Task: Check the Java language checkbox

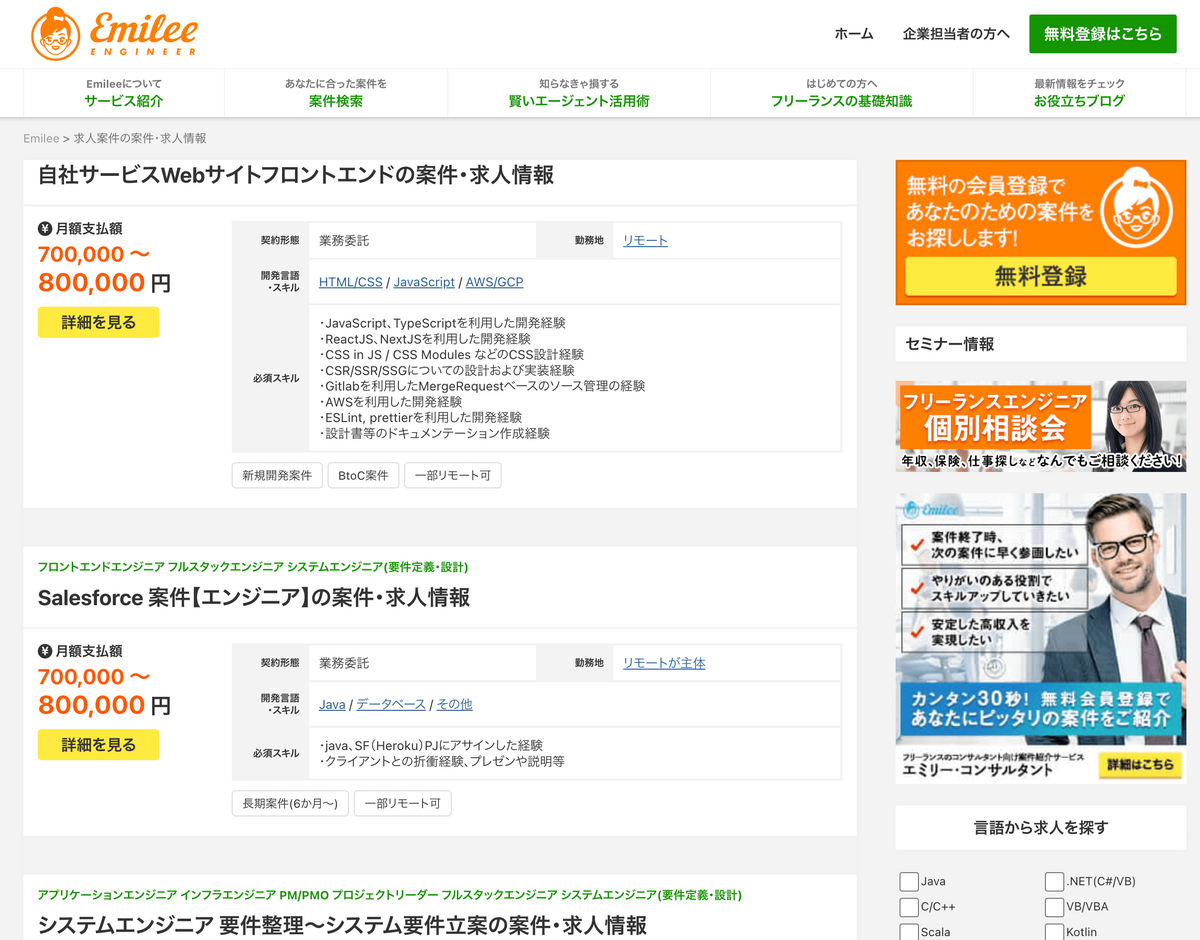Action: [909, 881]
